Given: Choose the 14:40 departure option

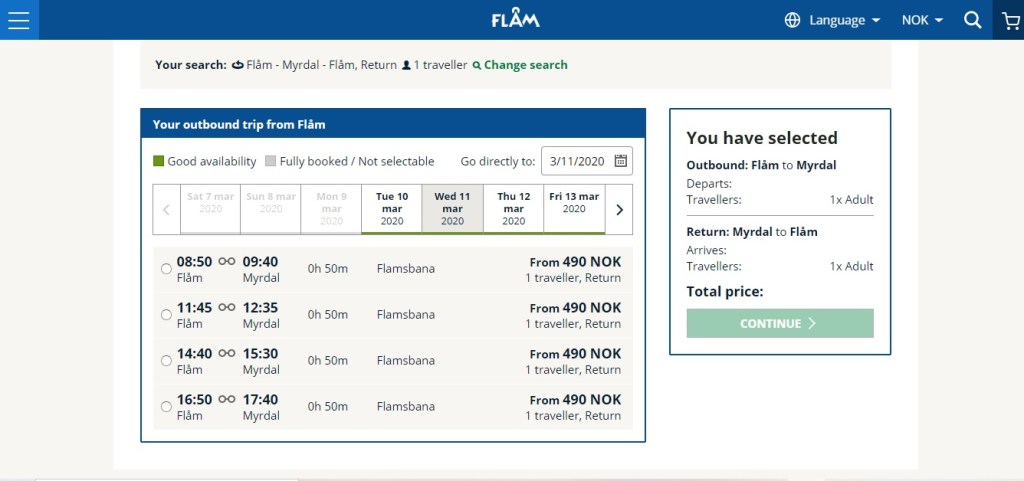Looking at the screenshot, I should (x=166, y=361).
